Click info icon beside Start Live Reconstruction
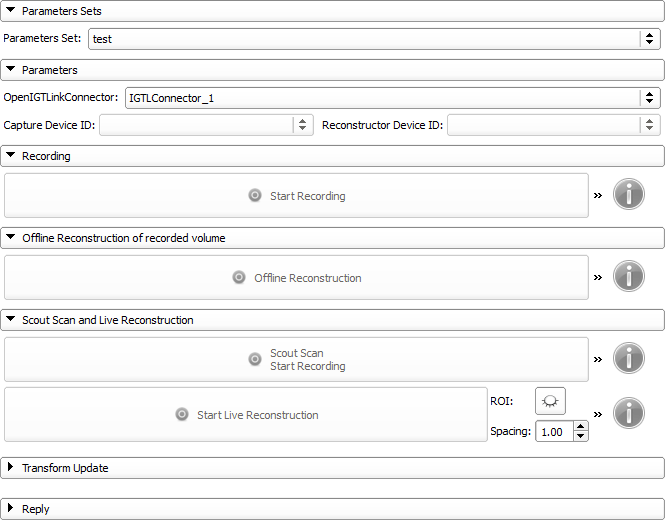 (628, 413)
